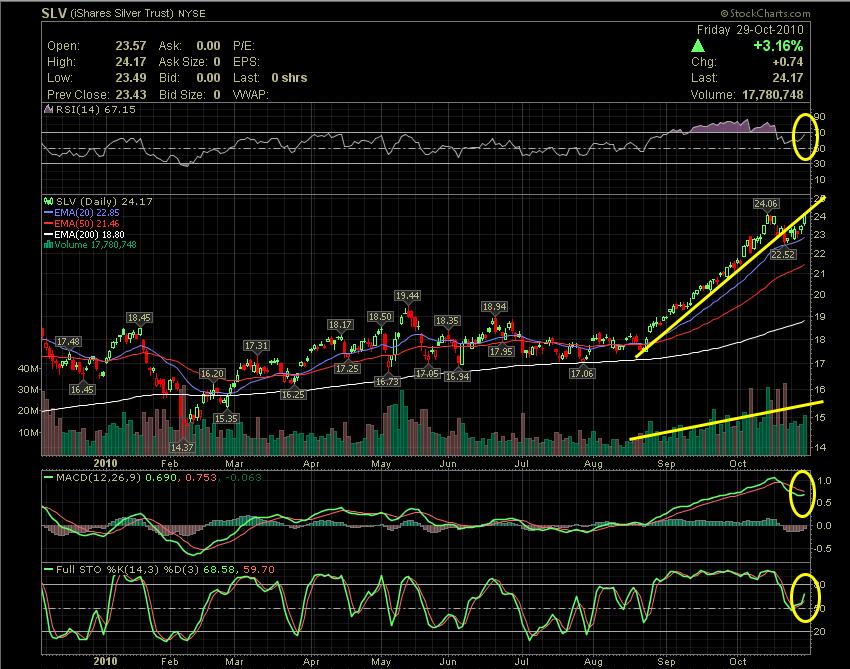Click the Bid value 0.00
Viewport: 850px width, 669px height.
click(208, 78)
